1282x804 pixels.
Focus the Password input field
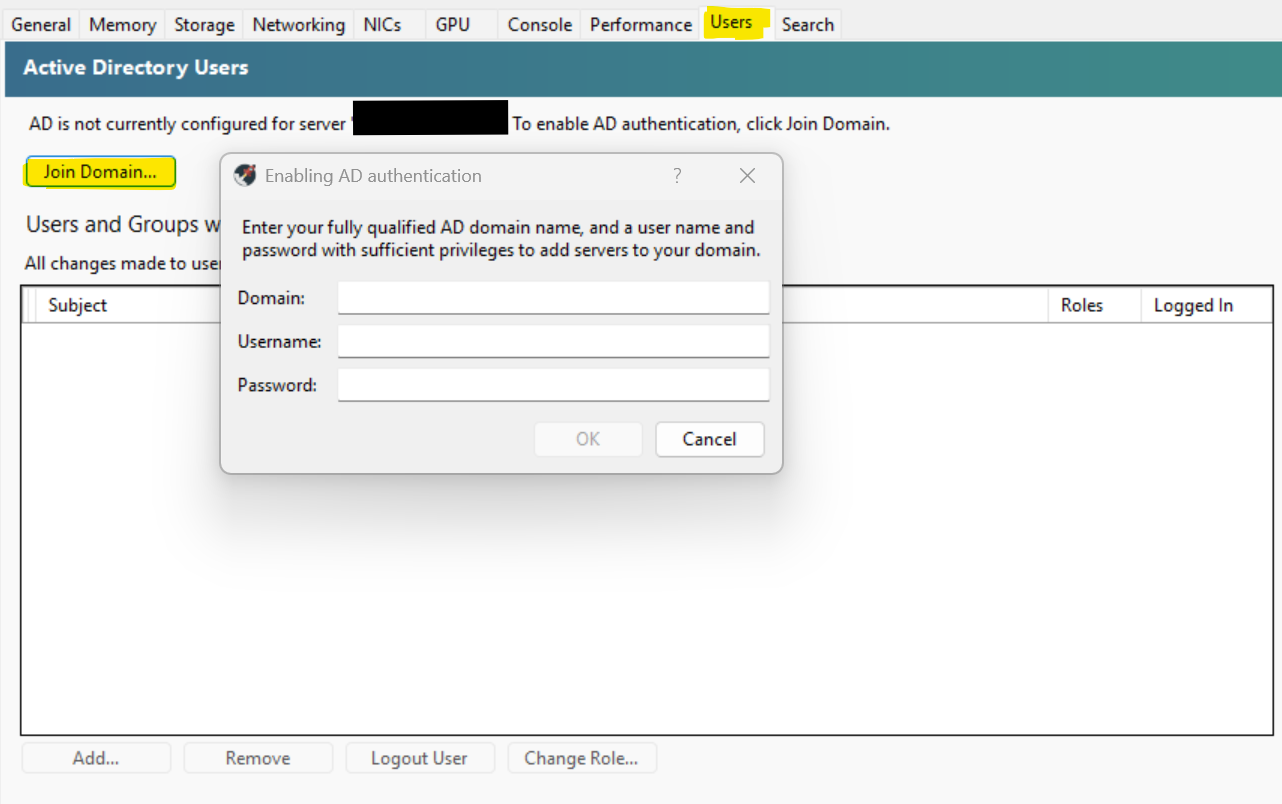point(553,385)
